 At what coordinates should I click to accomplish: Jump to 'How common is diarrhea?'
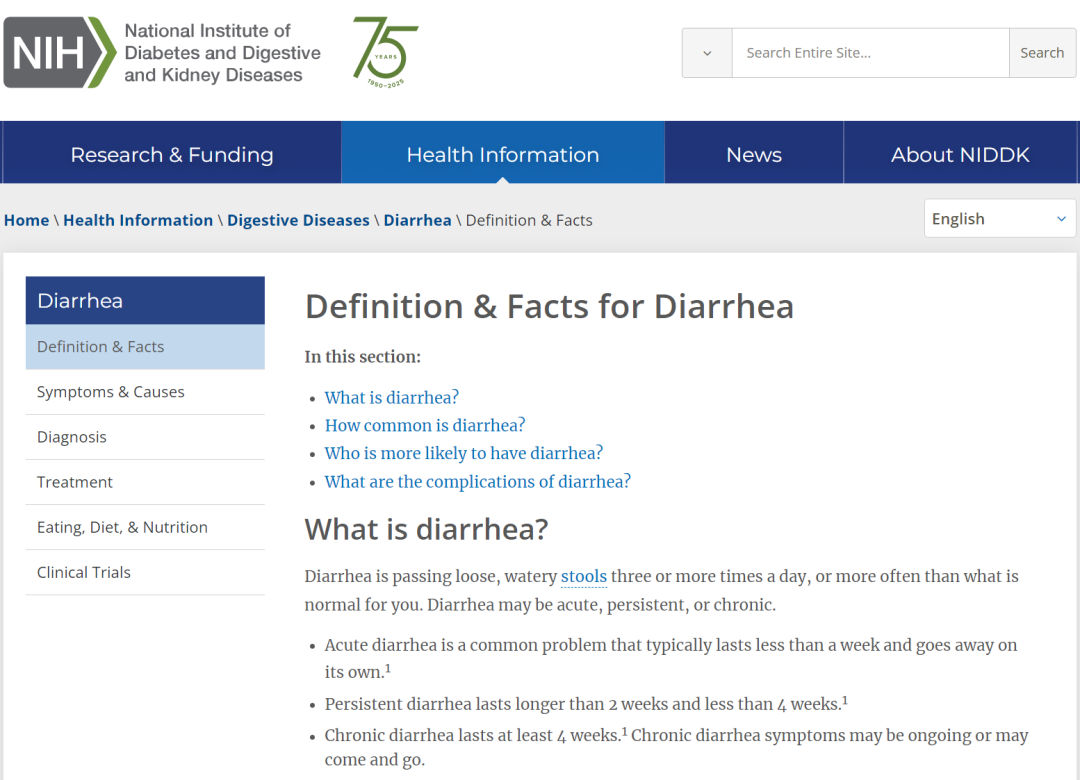(425, 425)
